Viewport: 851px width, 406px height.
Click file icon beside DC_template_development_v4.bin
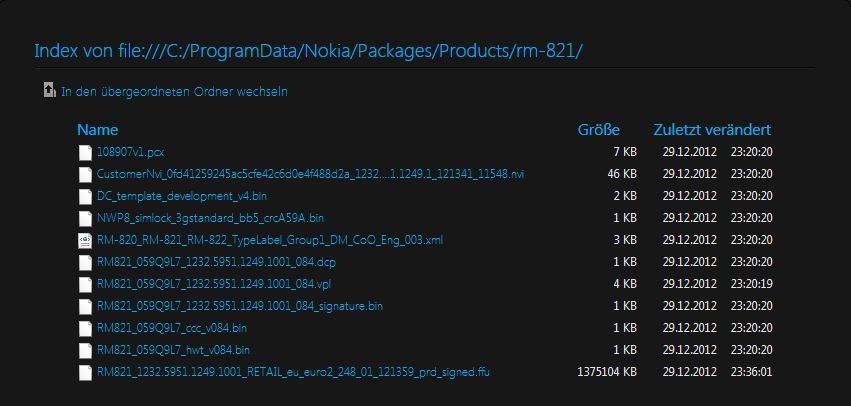pyautogui.click(x=85, y=196)
